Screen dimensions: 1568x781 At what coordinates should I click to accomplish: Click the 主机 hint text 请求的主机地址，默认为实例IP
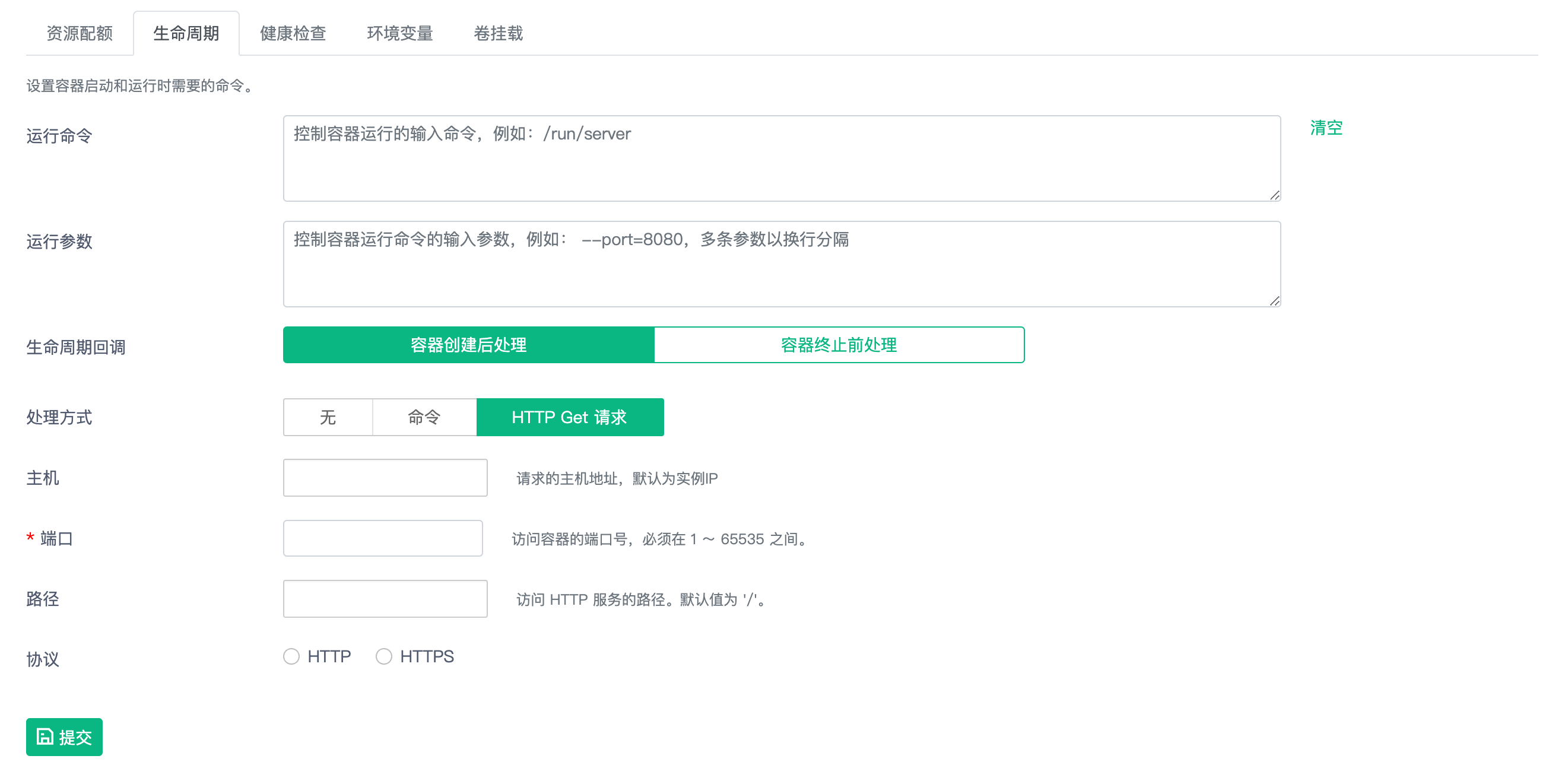click(617, 478)
